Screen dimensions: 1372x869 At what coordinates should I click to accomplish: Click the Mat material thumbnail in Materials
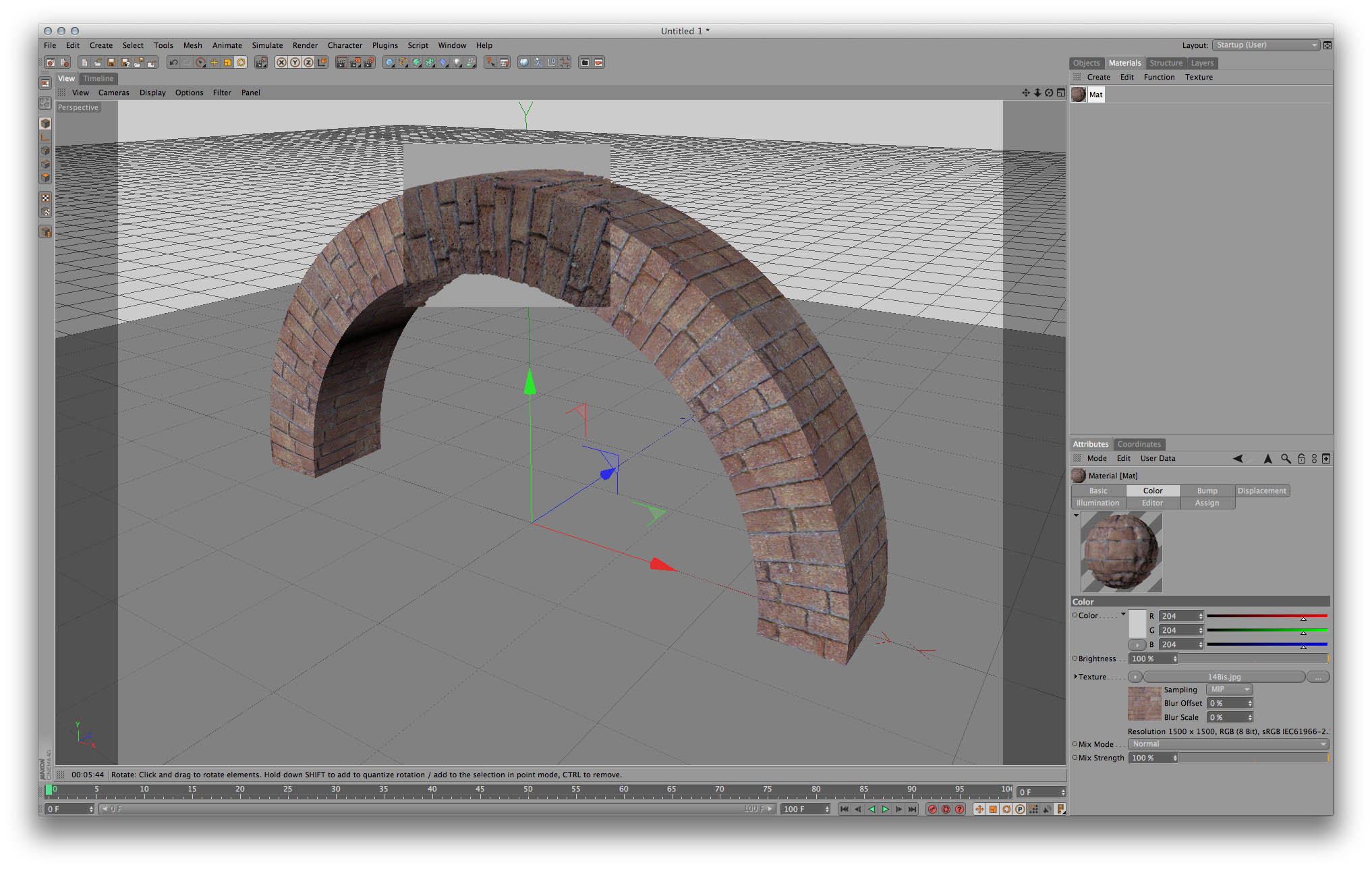tap(1079, 94)
